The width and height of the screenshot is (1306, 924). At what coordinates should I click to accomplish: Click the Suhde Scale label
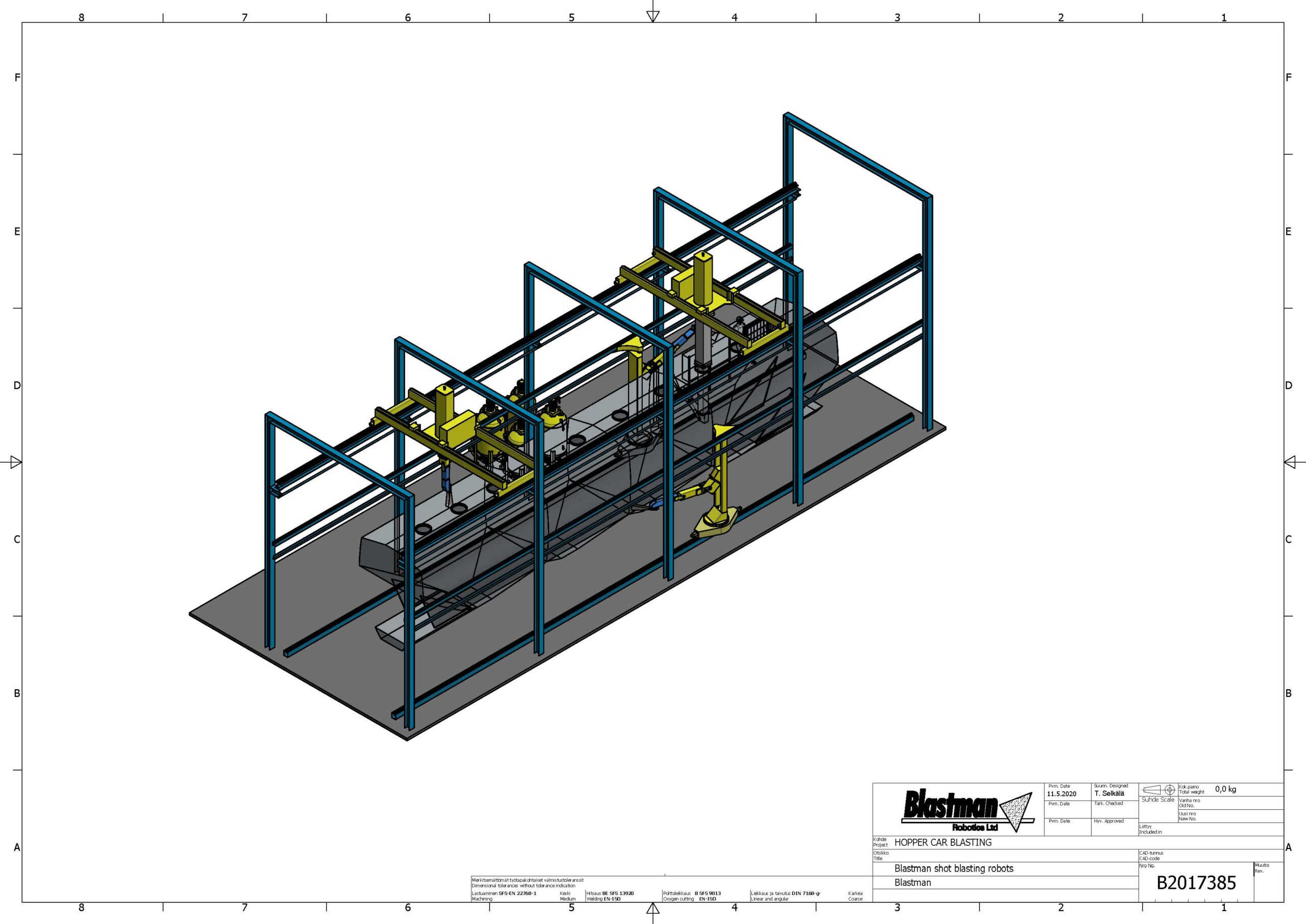1158,800
